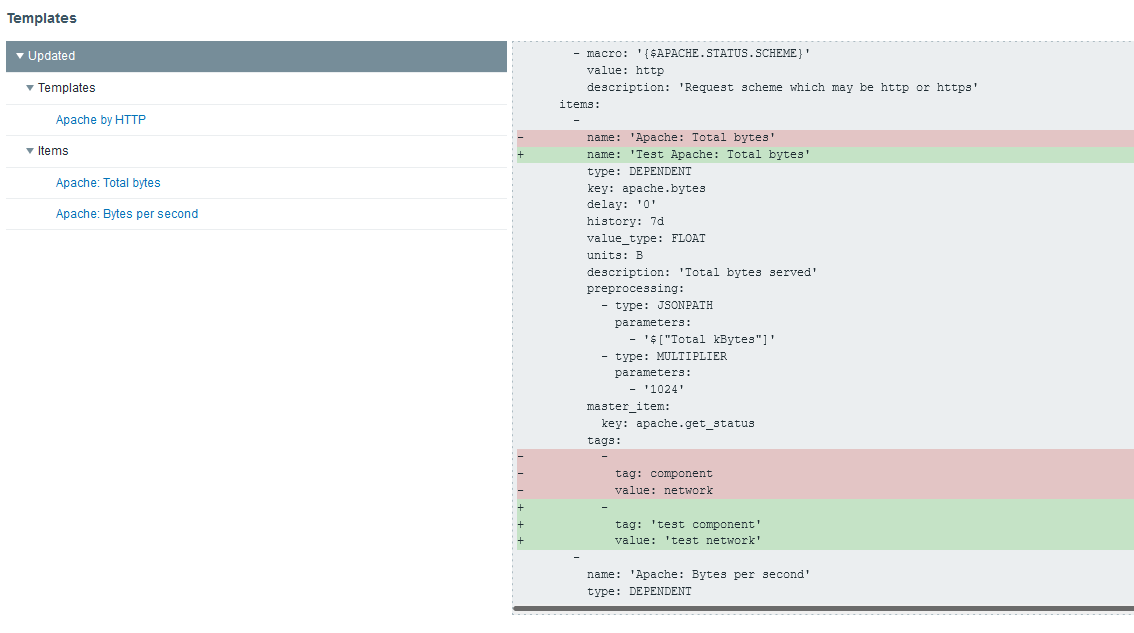
Task: Open the Apache: Total bytes link
Action: pos(108,182)
